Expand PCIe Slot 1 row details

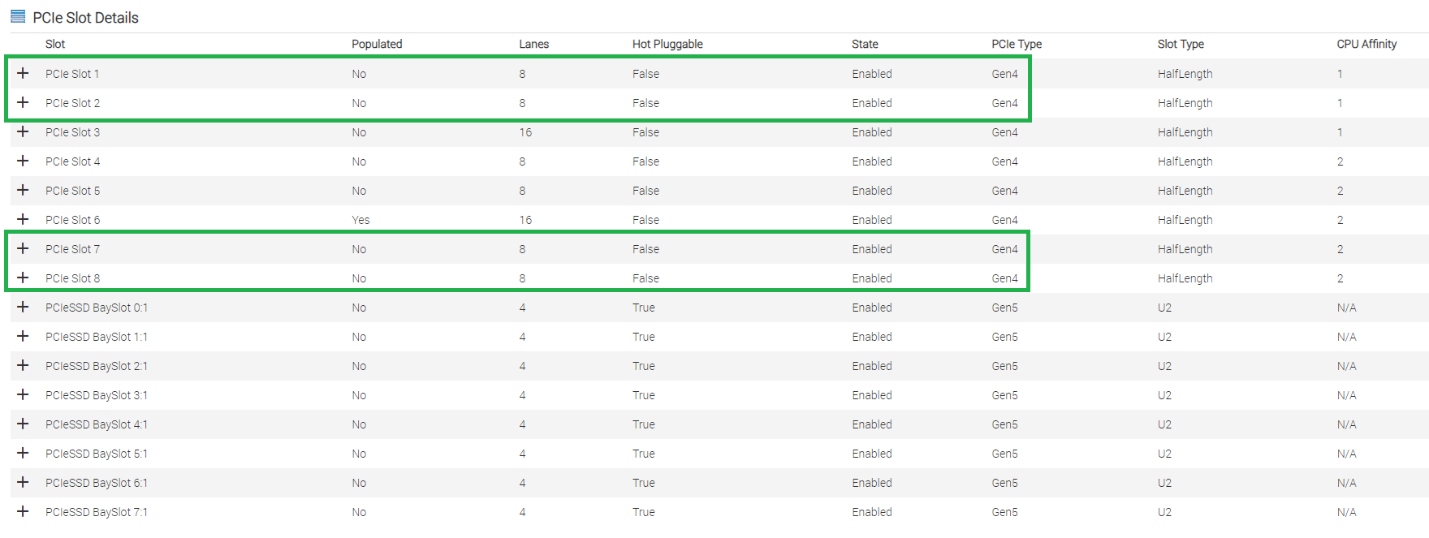pyautogui.click(x=23, y=74)
